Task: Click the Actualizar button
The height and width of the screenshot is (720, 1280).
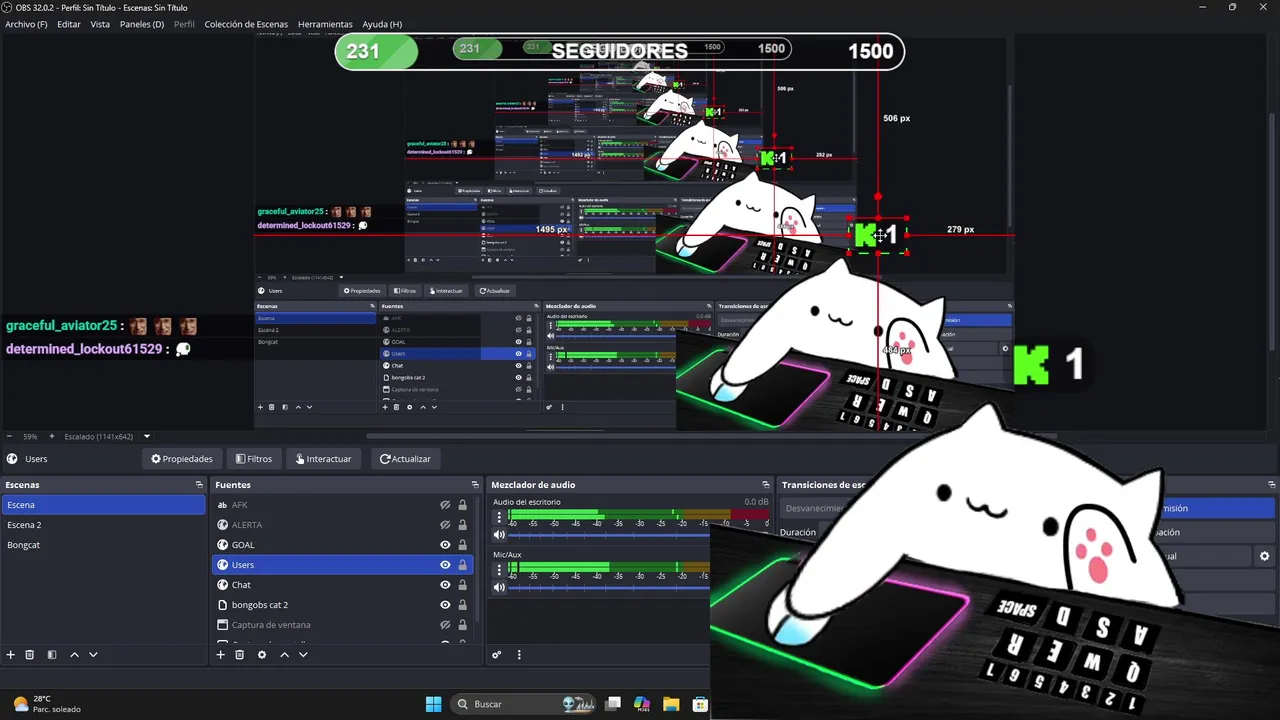Action: pos(405,459)
